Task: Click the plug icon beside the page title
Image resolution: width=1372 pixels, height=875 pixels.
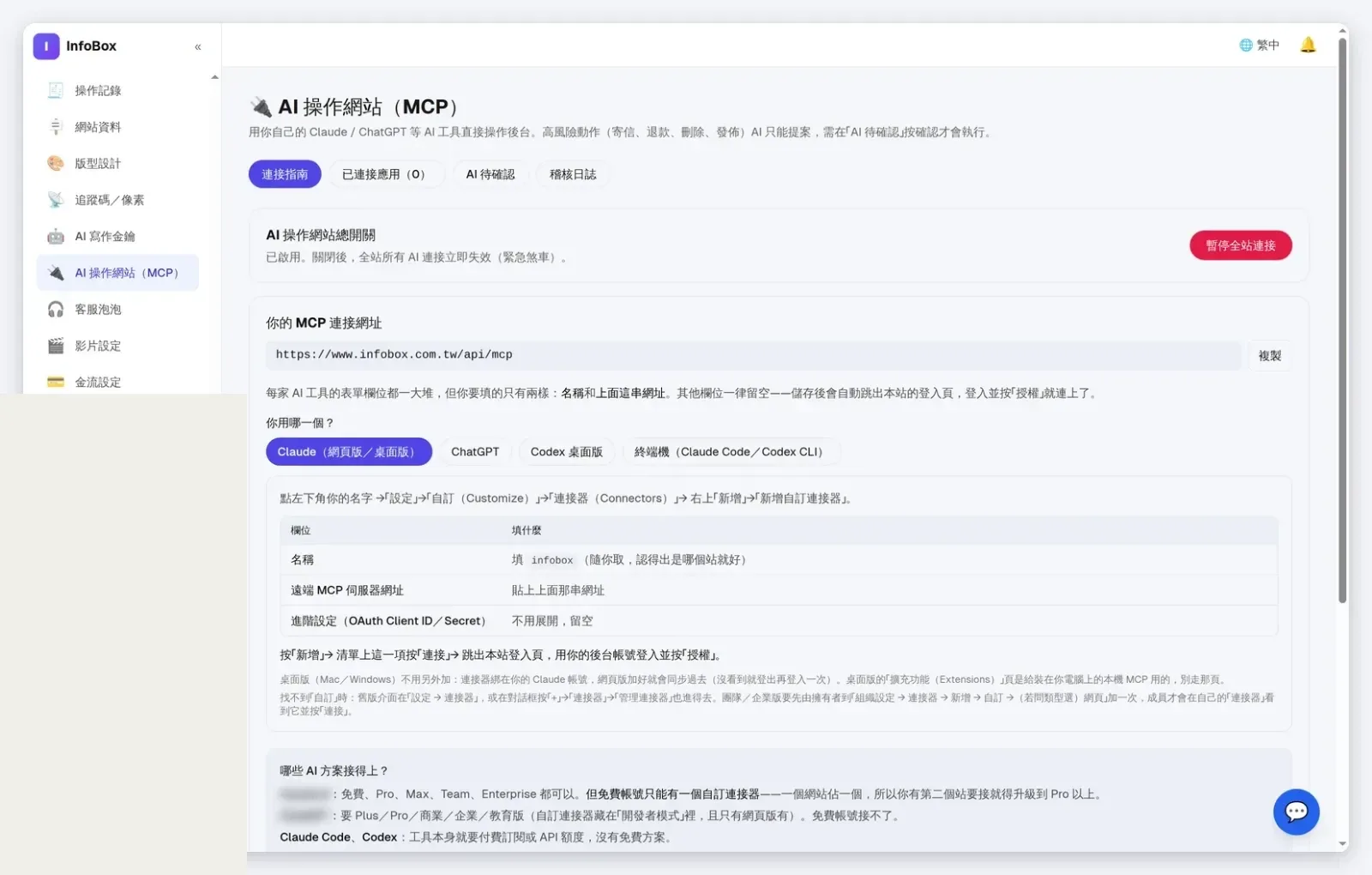Action: [261, 107]
